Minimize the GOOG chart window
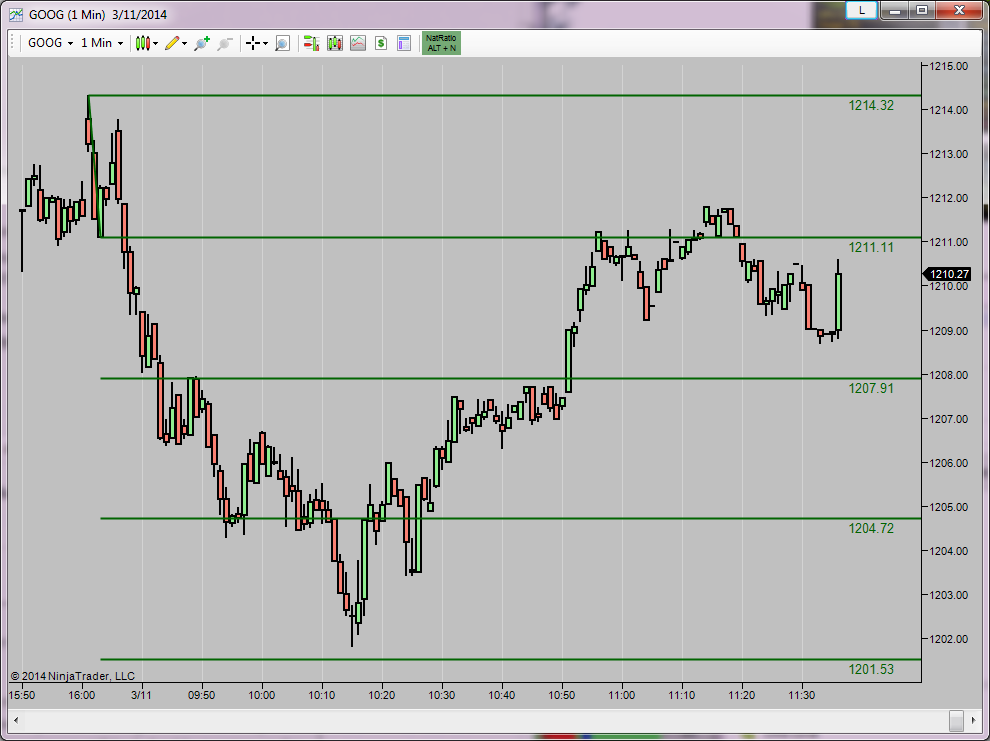This screenshot has height=741, width=990. [894, 10]
